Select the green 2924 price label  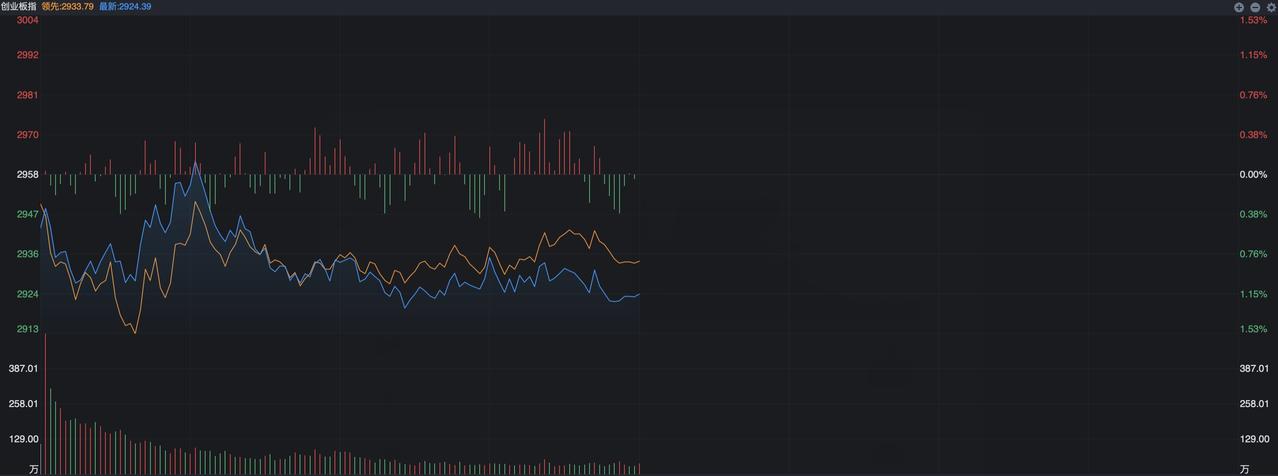(28, 294)
